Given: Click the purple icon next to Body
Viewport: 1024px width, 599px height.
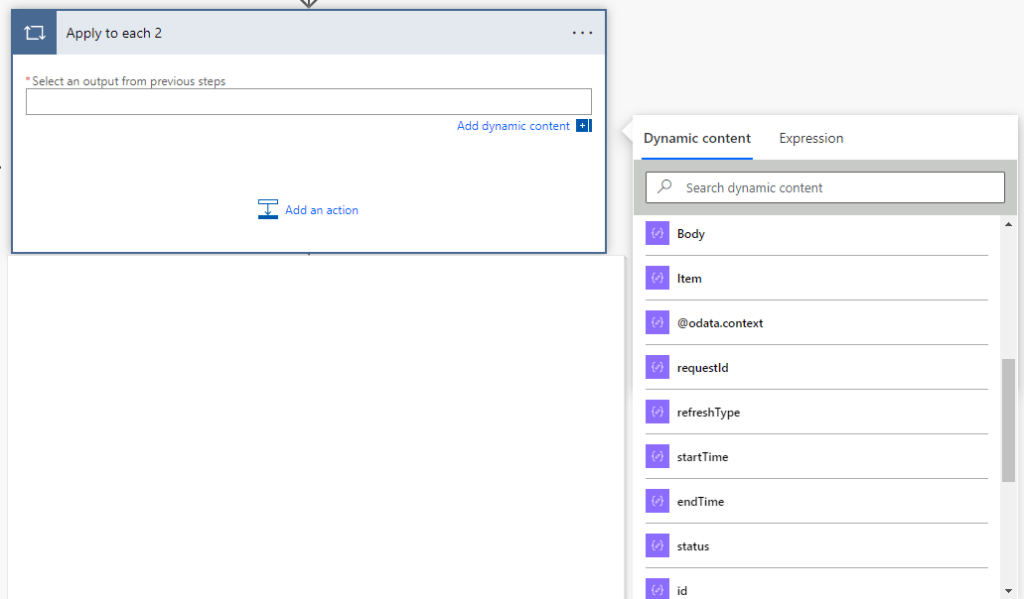Looking at the screenshot, I should point(657,234).
